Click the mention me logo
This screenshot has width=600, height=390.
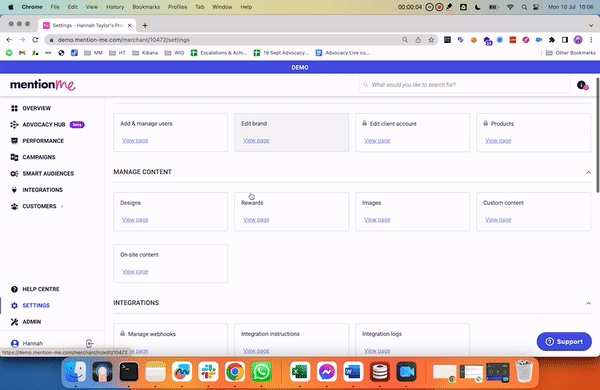[x=43, y=85]
